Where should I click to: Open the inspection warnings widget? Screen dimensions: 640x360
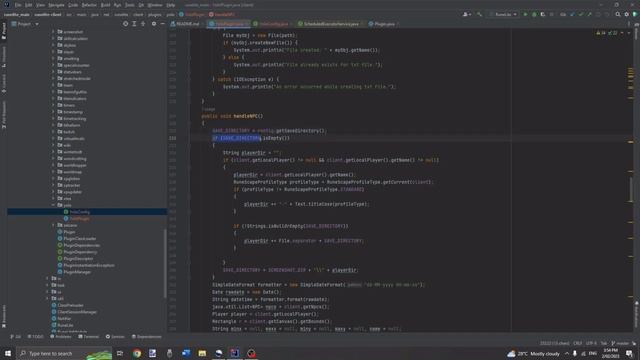point(607,33)
